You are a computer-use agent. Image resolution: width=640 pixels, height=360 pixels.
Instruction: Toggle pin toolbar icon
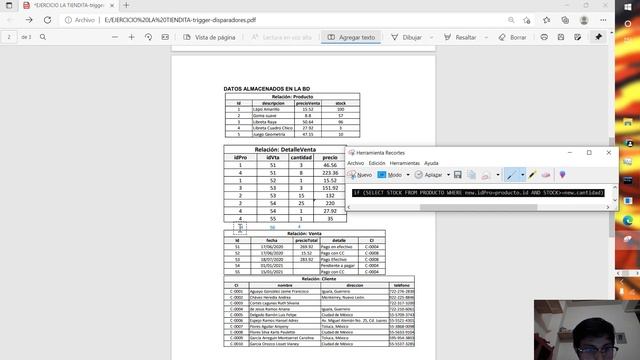[598, 37]
